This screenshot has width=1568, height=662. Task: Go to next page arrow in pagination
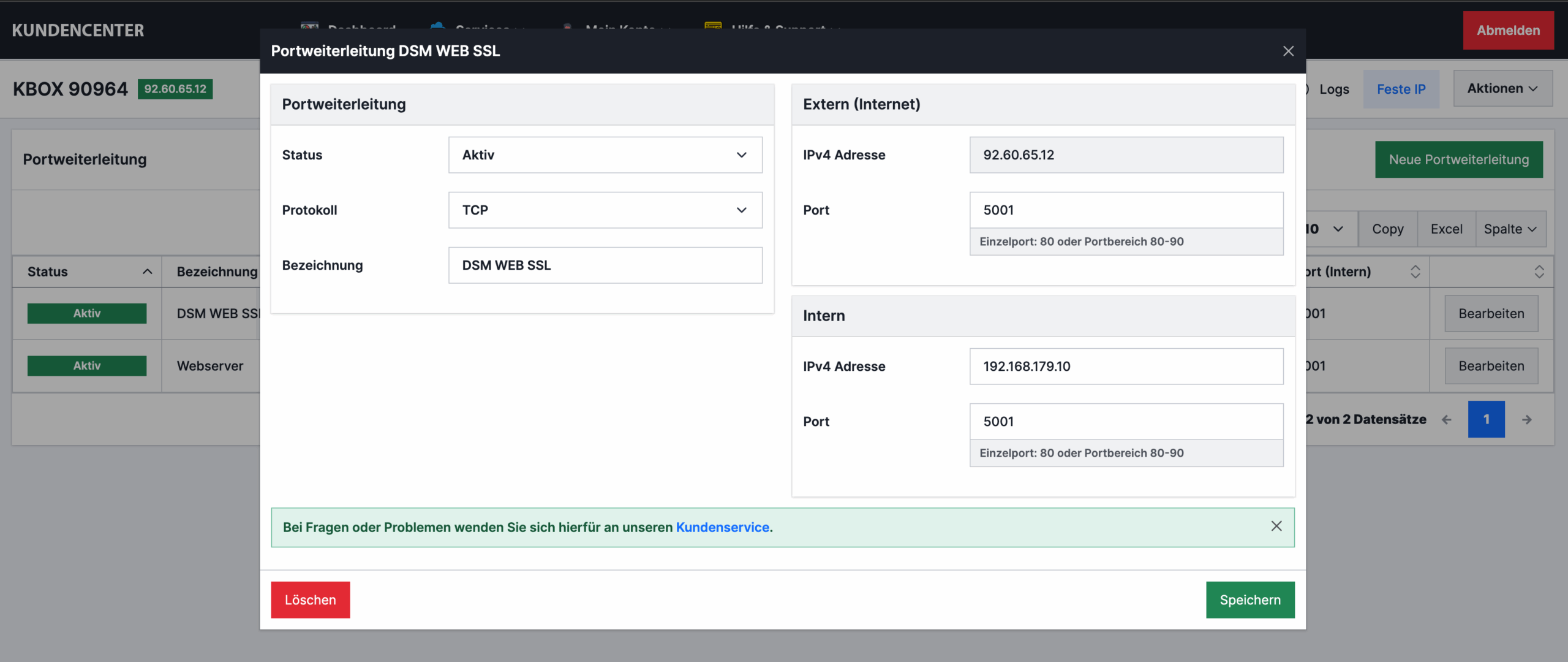click(1526, 420)
